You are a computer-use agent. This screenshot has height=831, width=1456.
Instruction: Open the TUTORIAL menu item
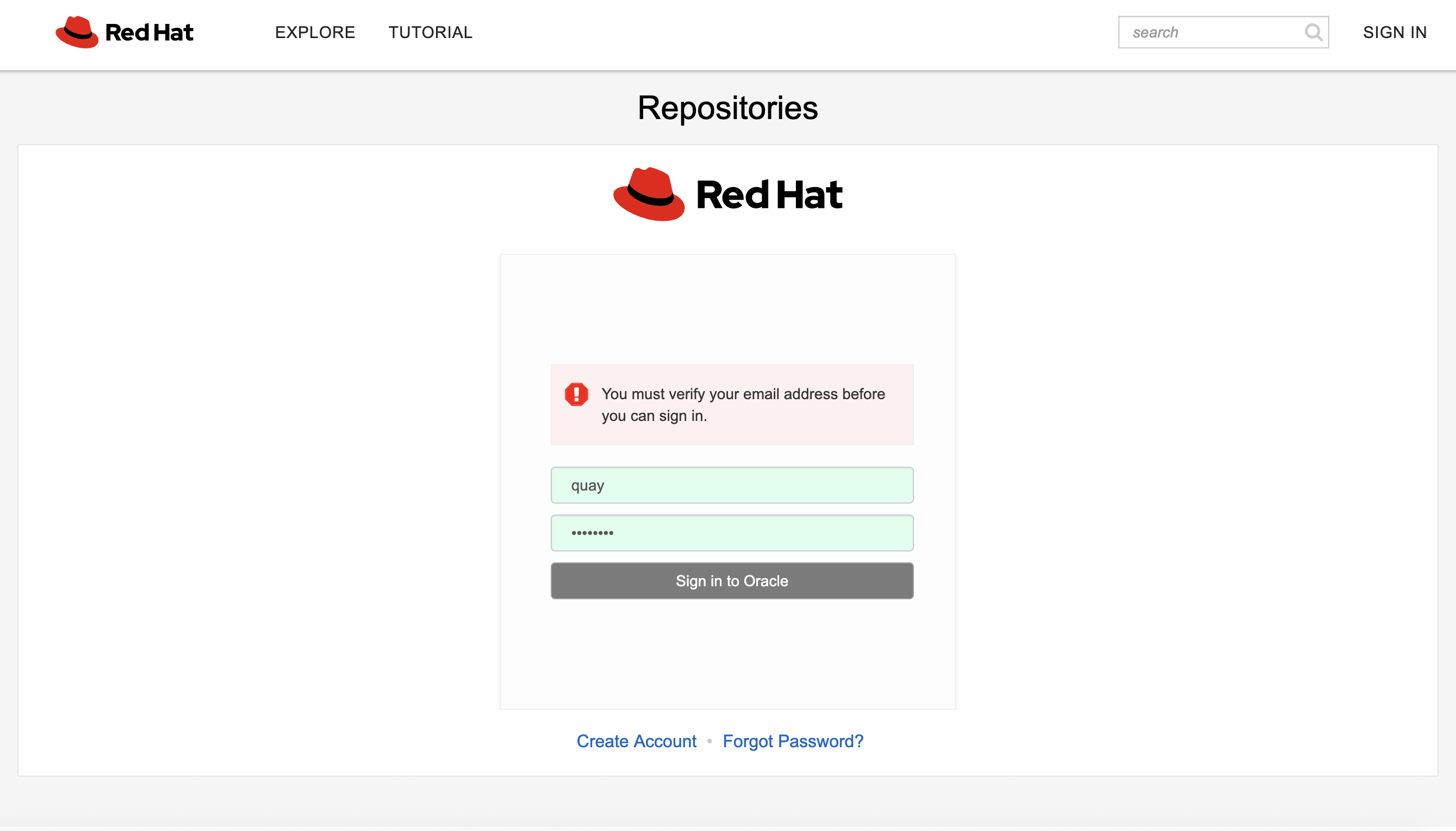(430, 33)
